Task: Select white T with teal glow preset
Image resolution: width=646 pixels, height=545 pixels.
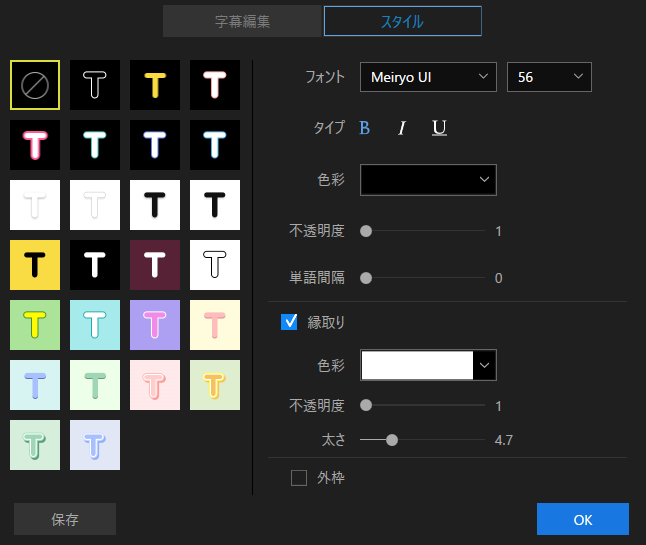Action: tap(95, 145)
